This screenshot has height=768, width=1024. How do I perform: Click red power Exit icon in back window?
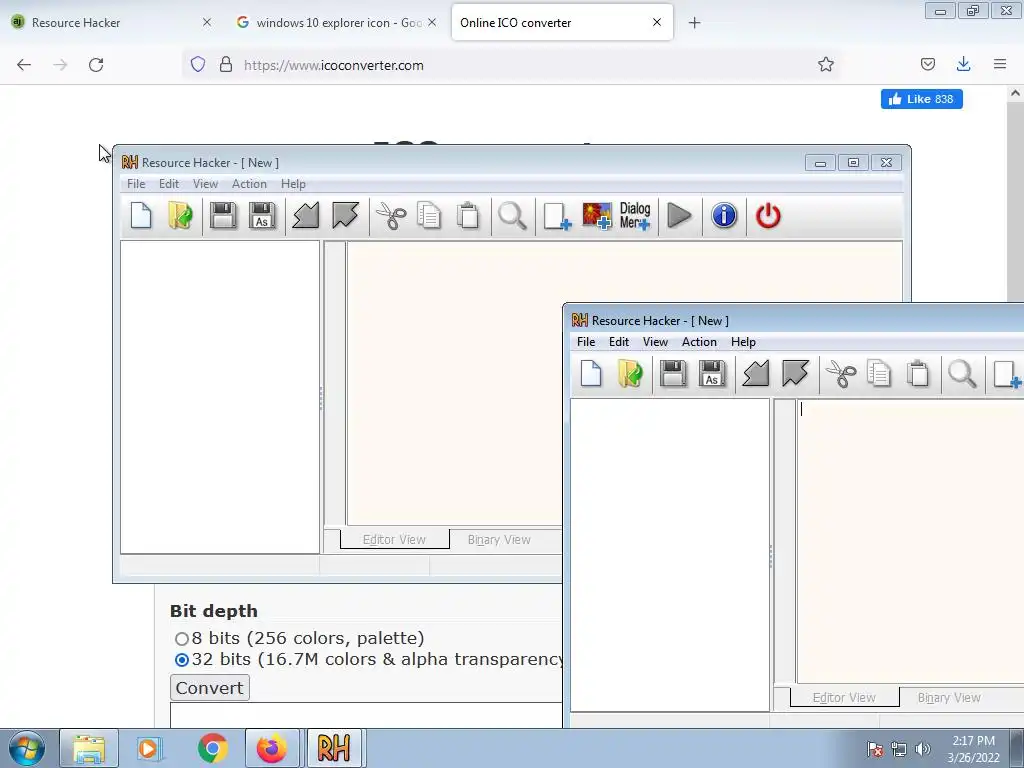768,216
